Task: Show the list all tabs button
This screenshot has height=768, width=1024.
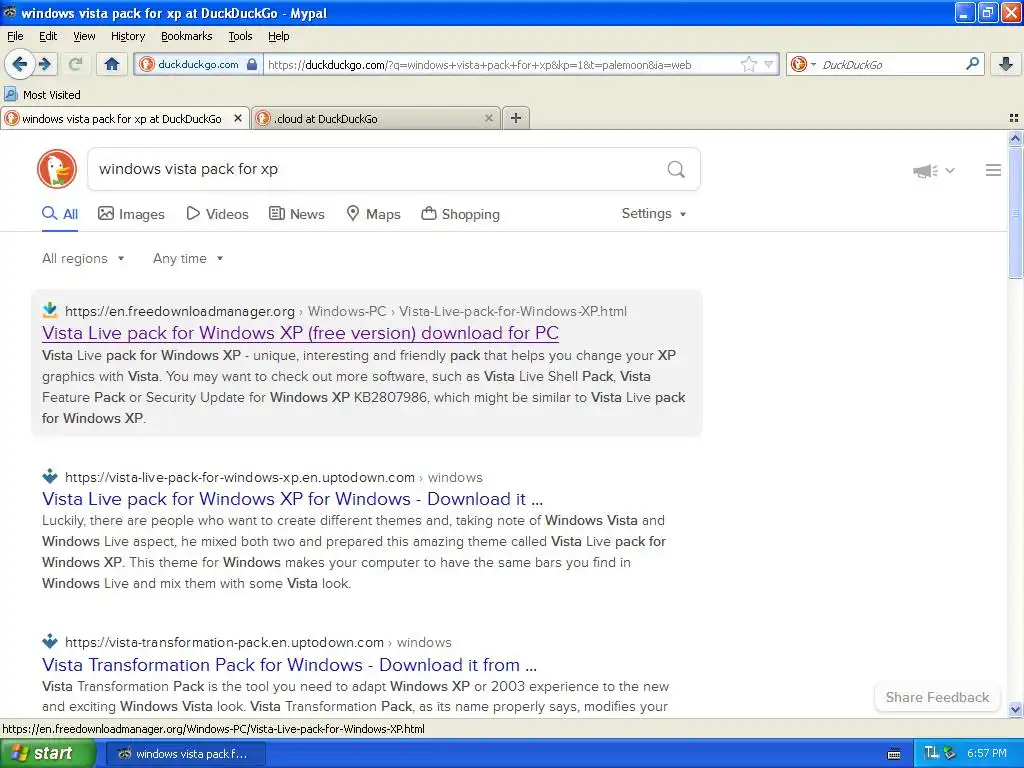Action: [1014, 118]
